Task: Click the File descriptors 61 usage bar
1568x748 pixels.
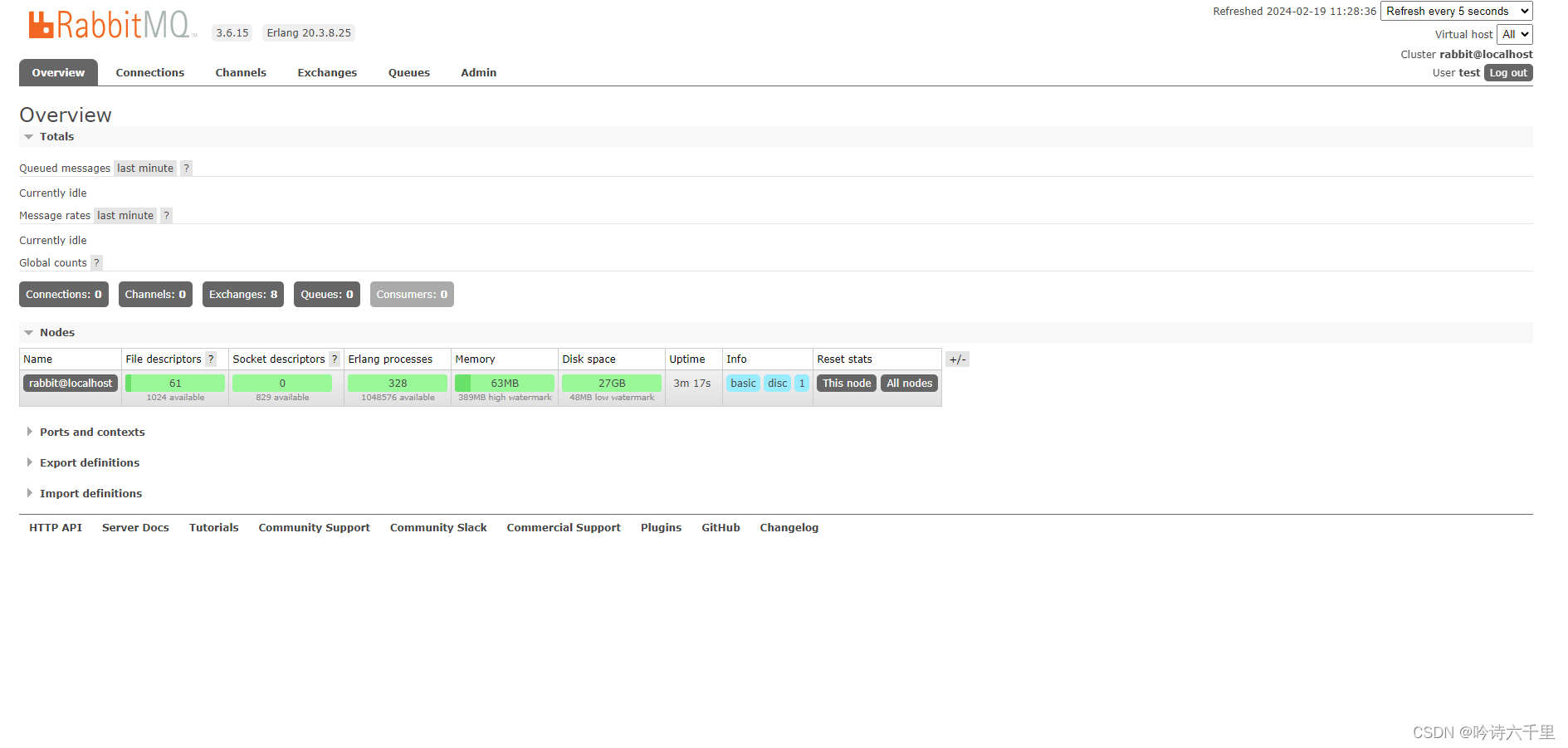Action: coord(175,383)
